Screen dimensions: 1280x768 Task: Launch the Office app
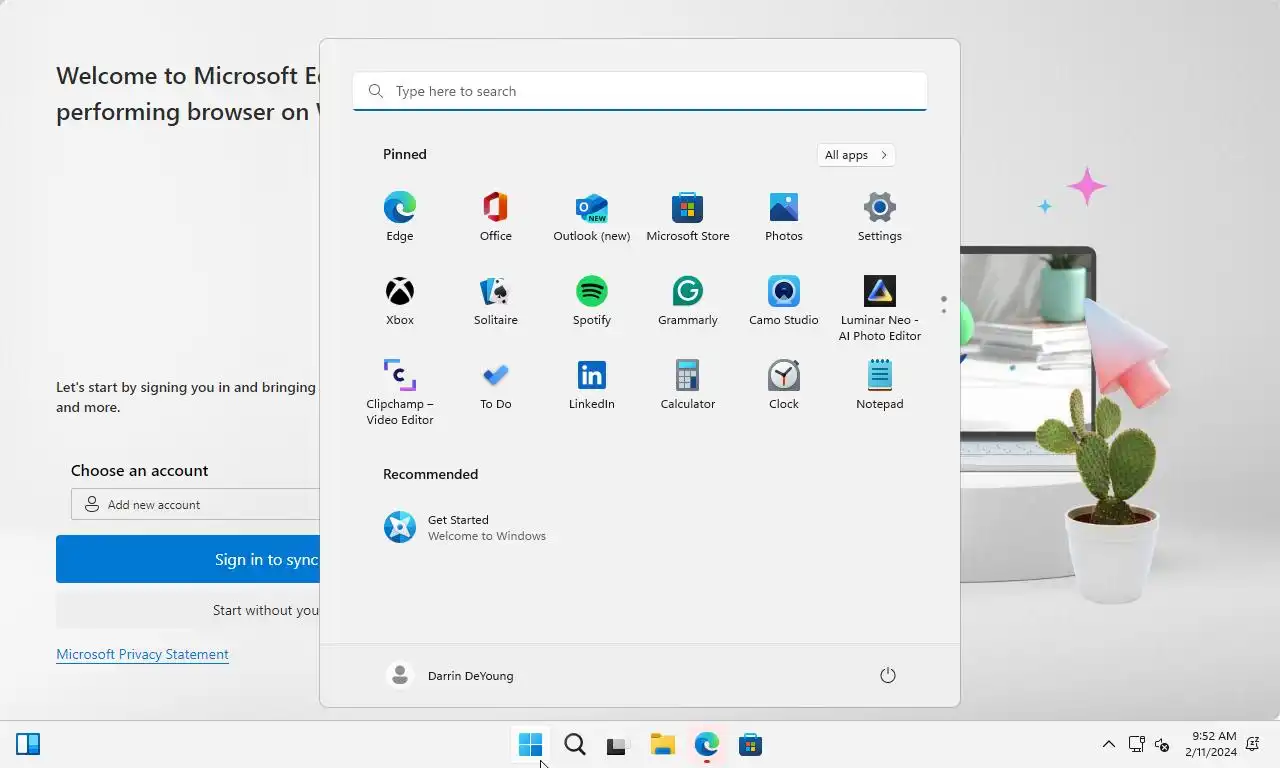click(496, 216)
